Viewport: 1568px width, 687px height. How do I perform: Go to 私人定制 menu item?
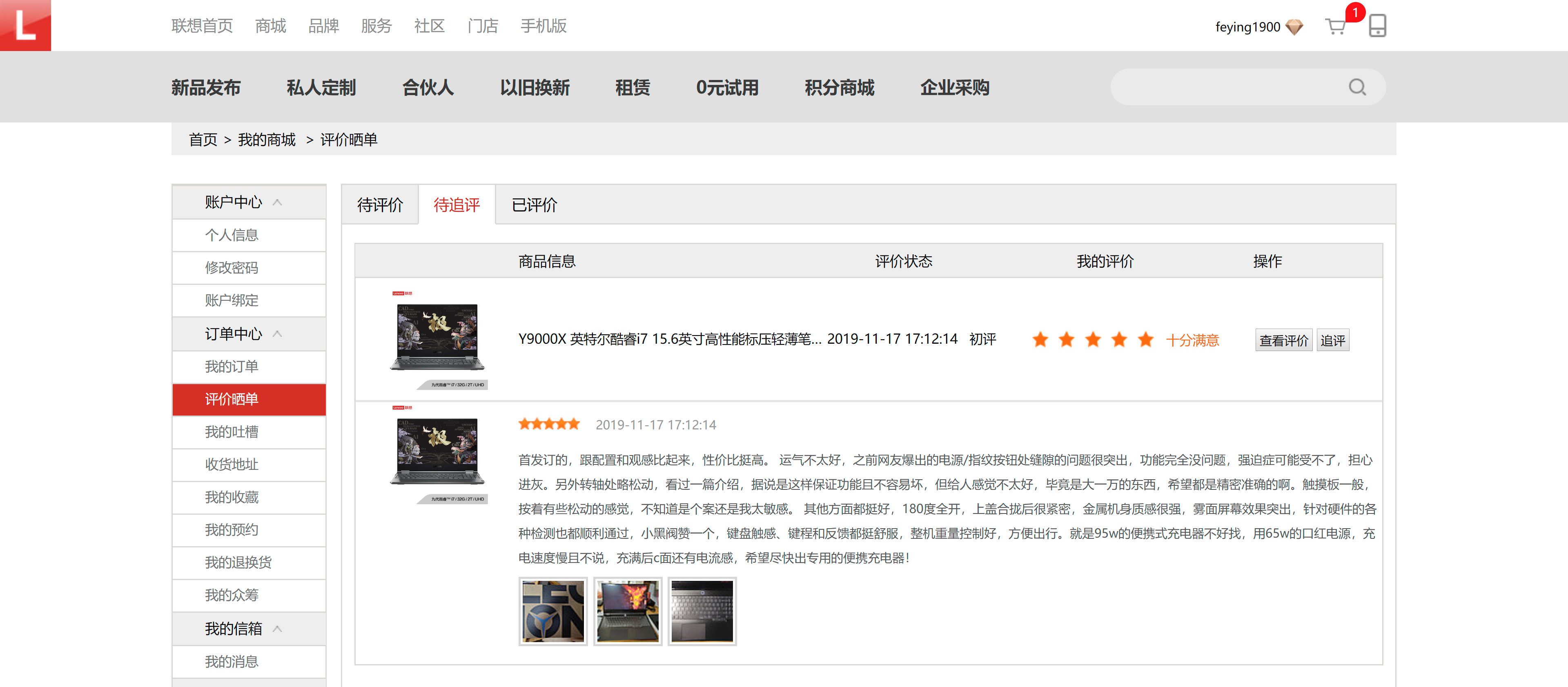coord(321,88)
